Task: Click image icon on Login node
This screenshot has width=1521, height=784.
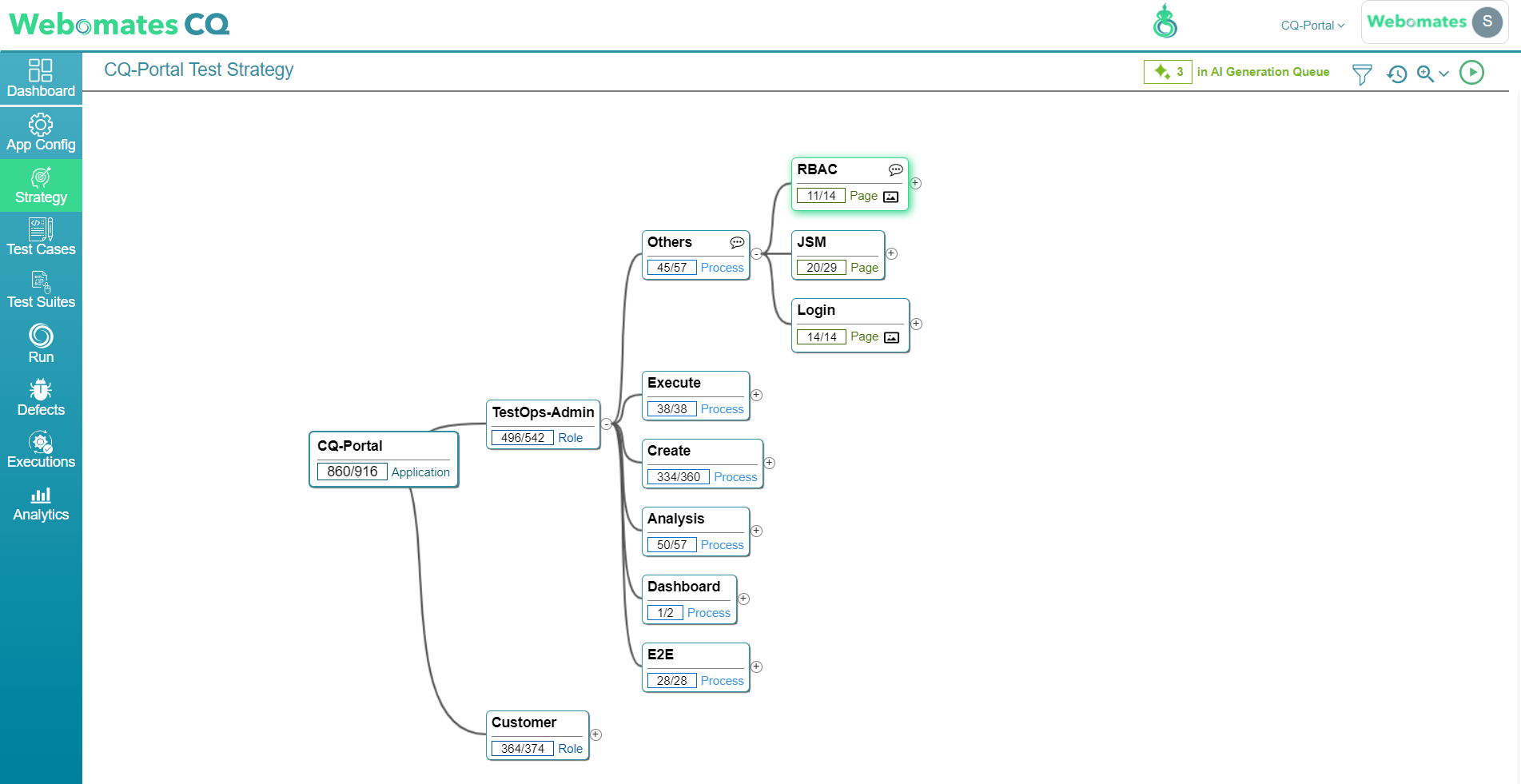Action: [892, 337]
